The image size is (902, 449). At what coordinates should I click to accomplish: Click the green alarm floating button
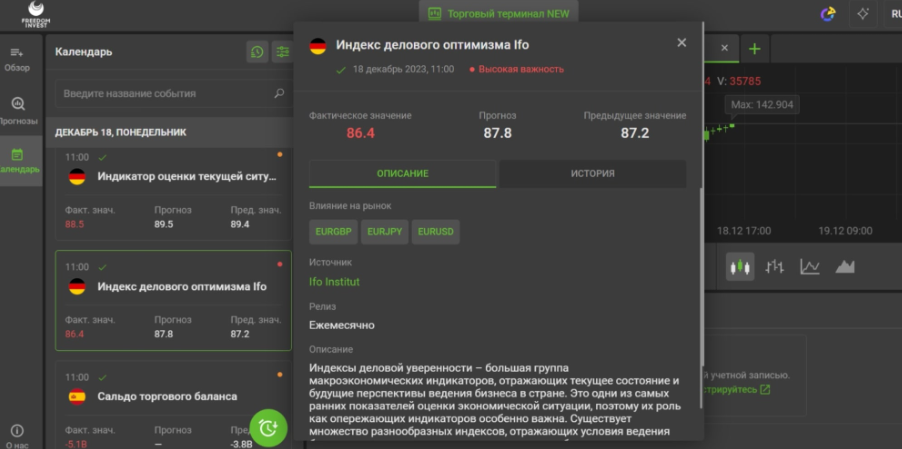click(268, 428)
